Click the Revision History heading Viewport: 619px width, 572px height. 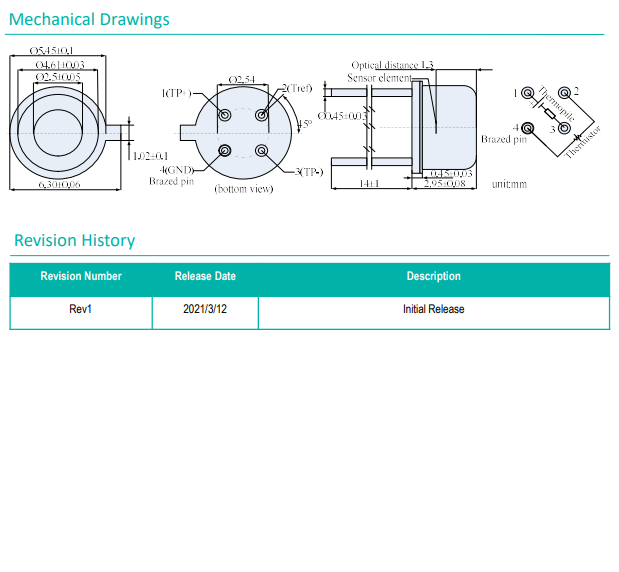74,241
